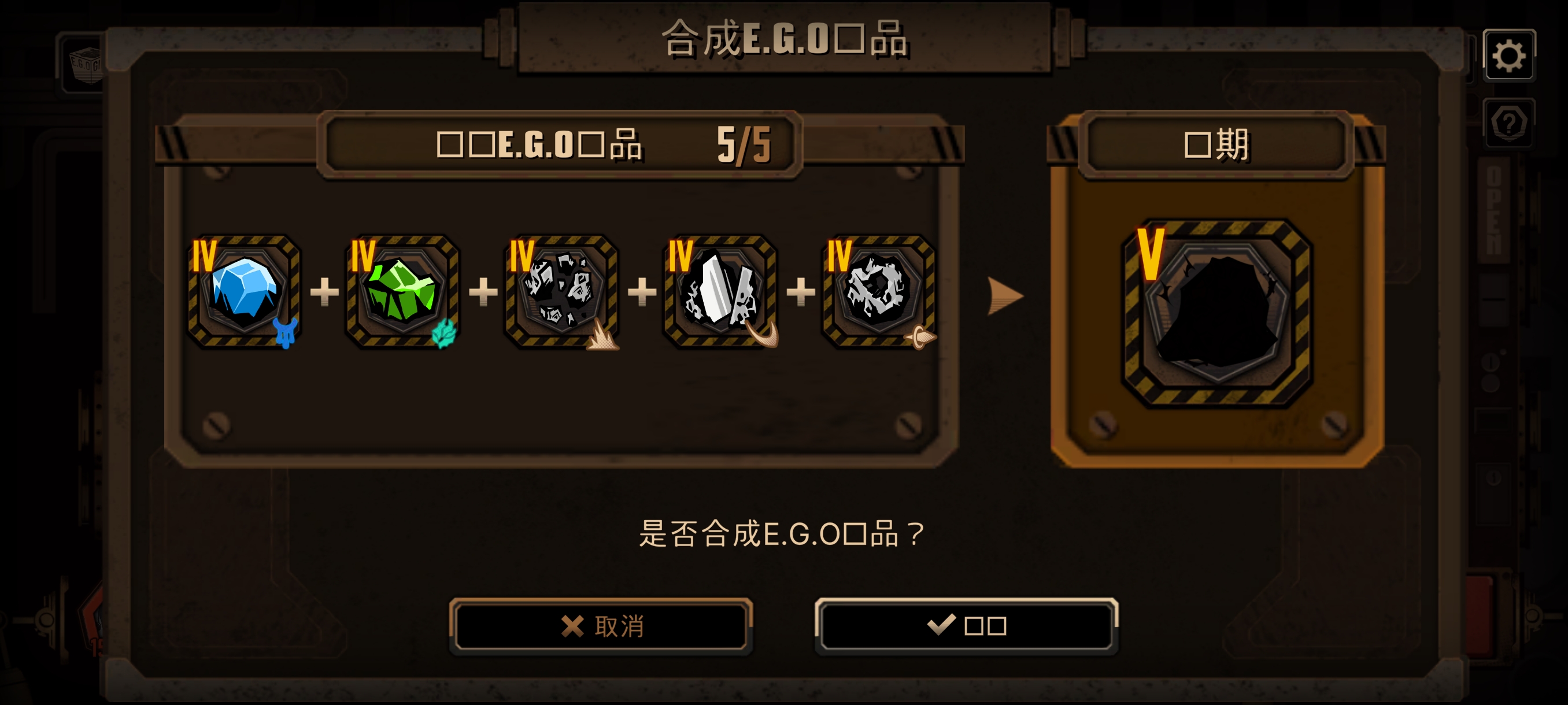1568x705 pixels.
Task: Select the scattered grey rubble gift icon
Action: (x=561, y=291)
